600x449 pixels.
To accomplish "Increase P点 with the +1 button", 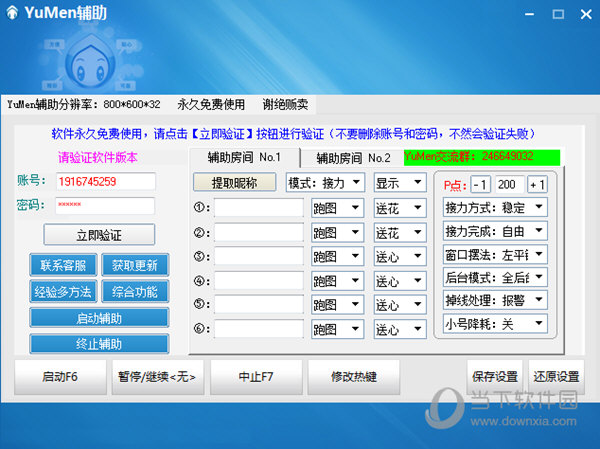I will tap(538, 185).
